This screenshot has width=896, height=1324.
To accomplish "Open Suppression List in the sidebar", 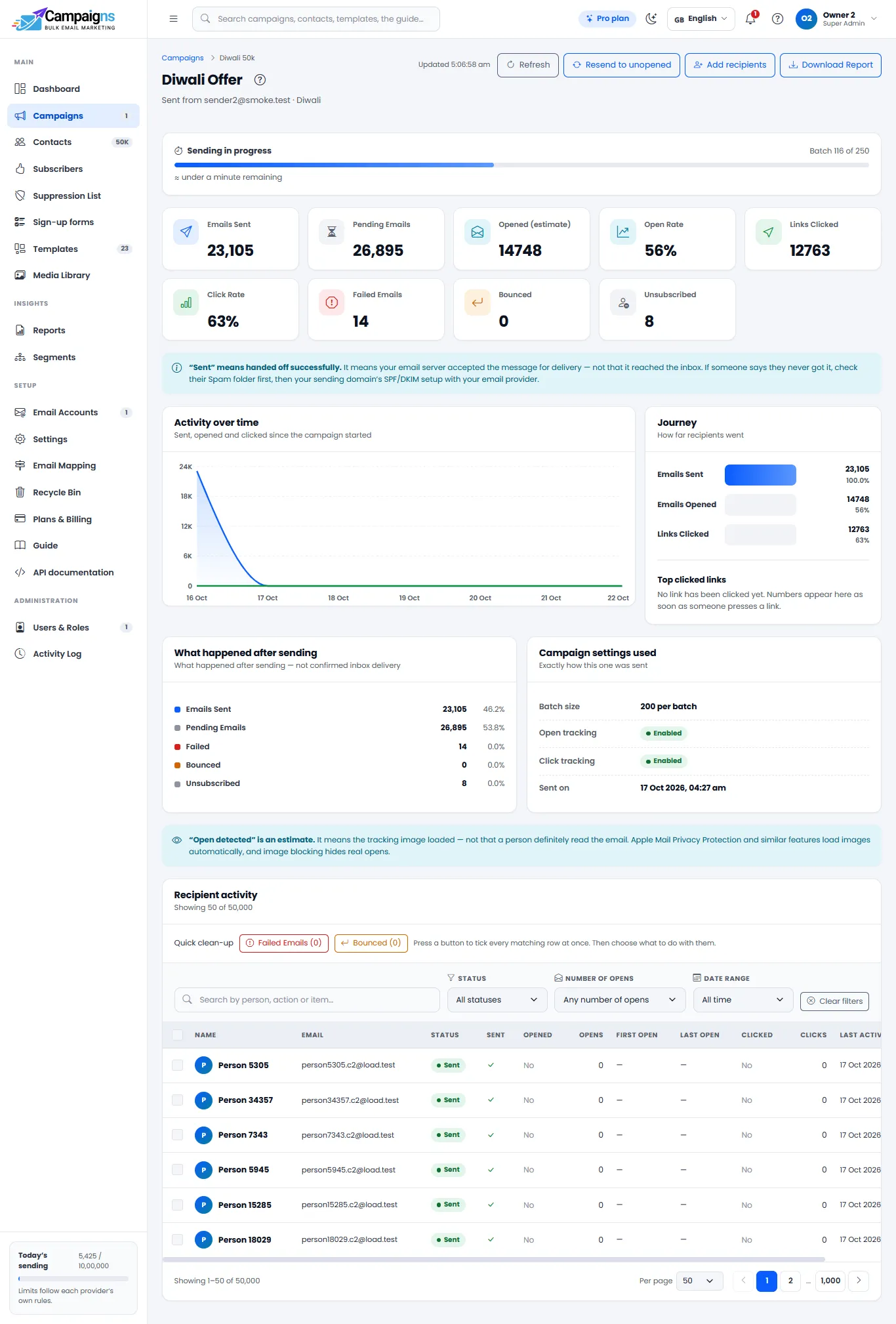I will tap(73, 196).
